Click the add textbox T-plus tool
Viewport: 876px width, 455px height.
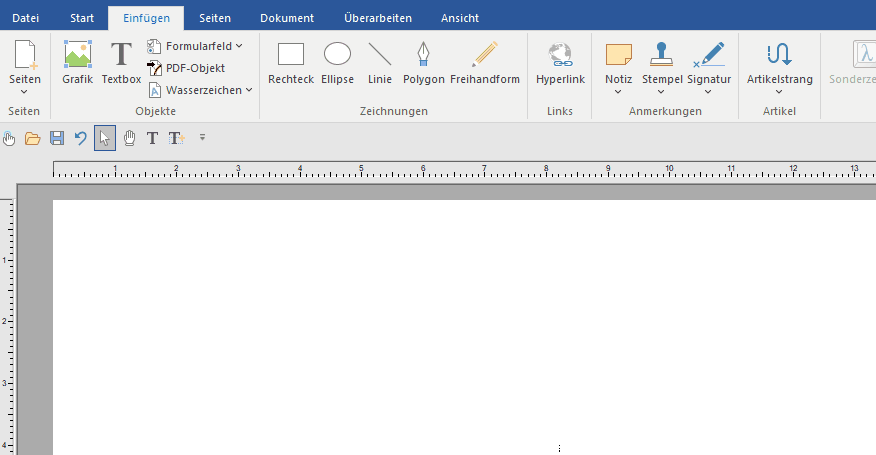click(x=177, y=138)
